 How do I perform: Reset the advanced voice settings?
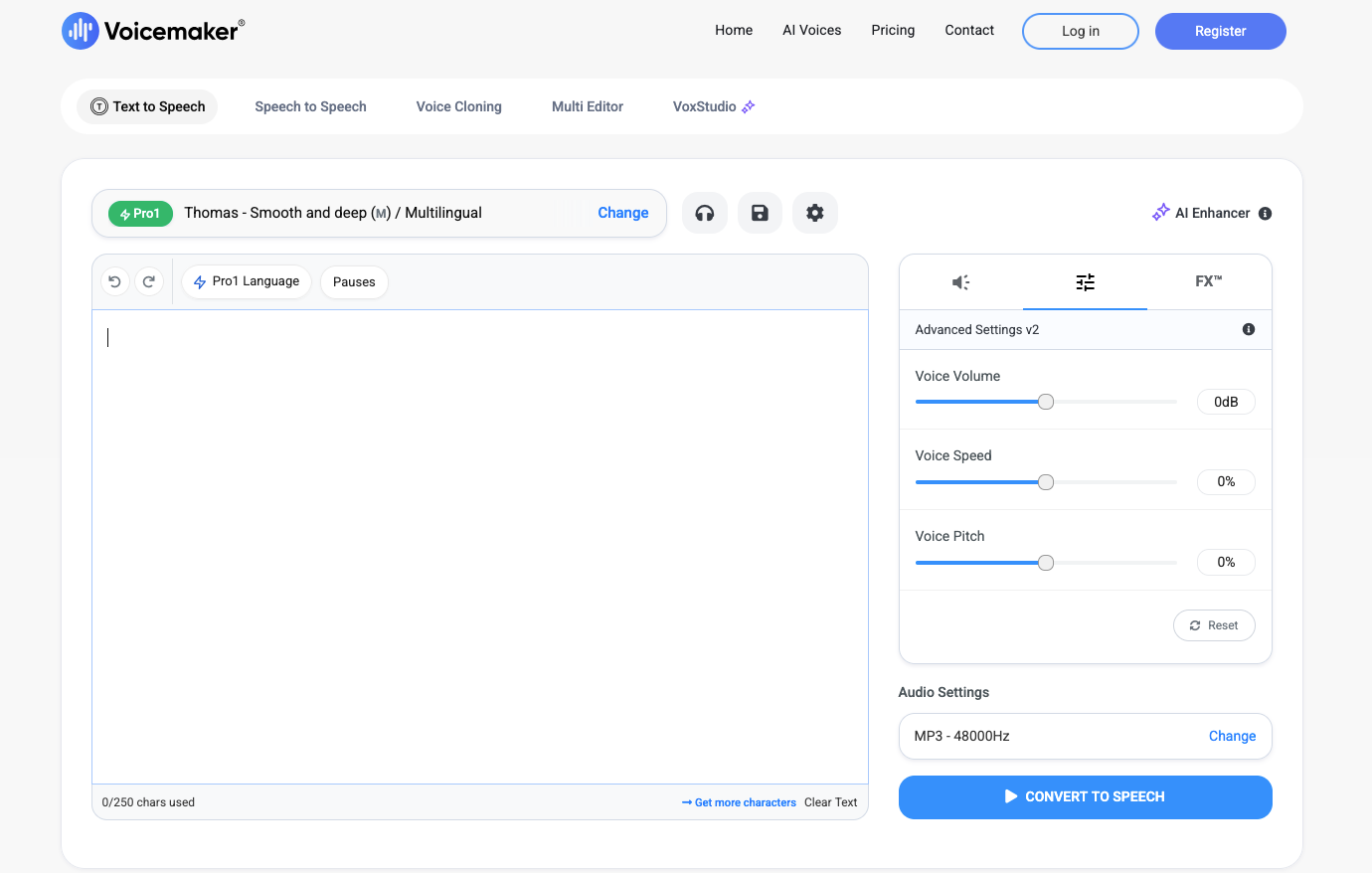tap(1214, 625)
